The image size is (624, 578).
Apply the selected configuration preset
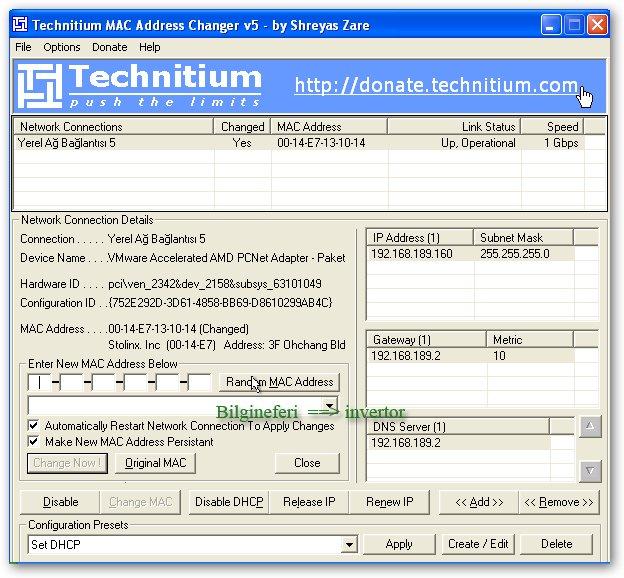[399, 544]
